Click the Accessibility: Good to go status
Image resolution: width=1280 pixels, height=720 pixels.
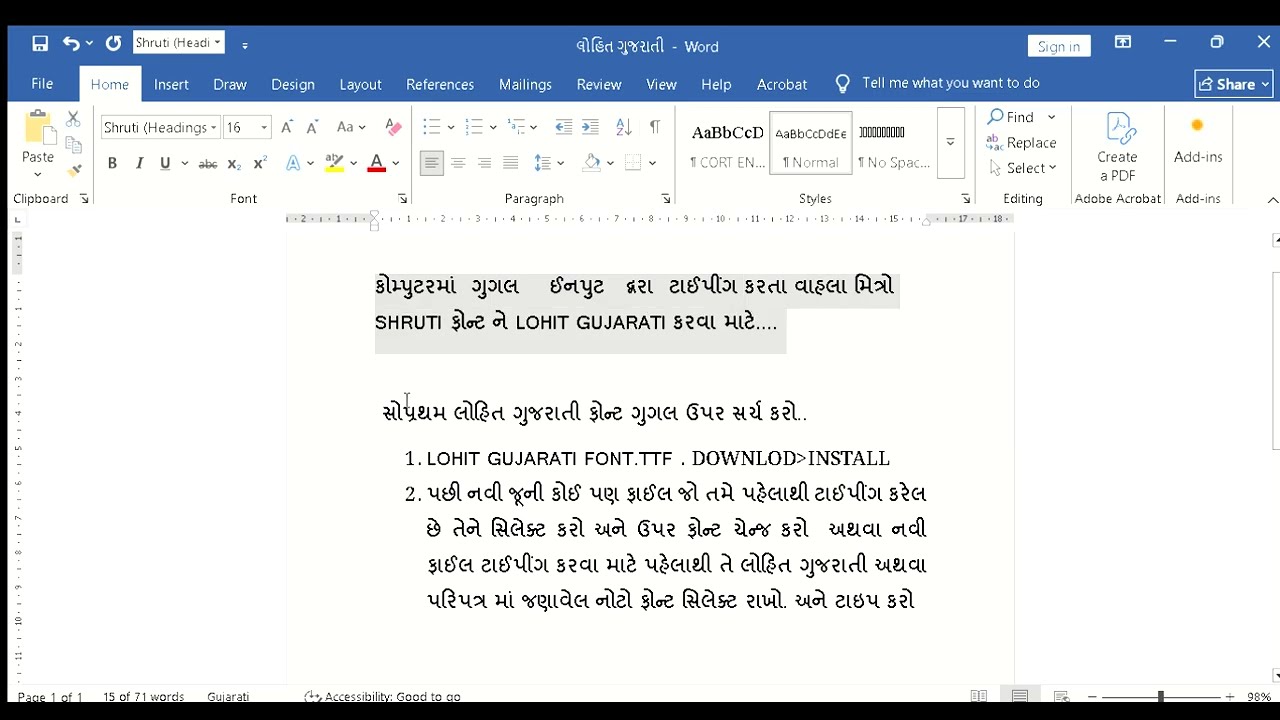click(383, 697)
